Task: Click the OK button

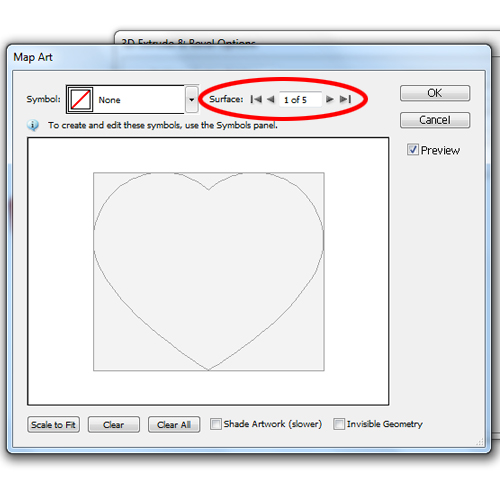Action: [435, 93]
